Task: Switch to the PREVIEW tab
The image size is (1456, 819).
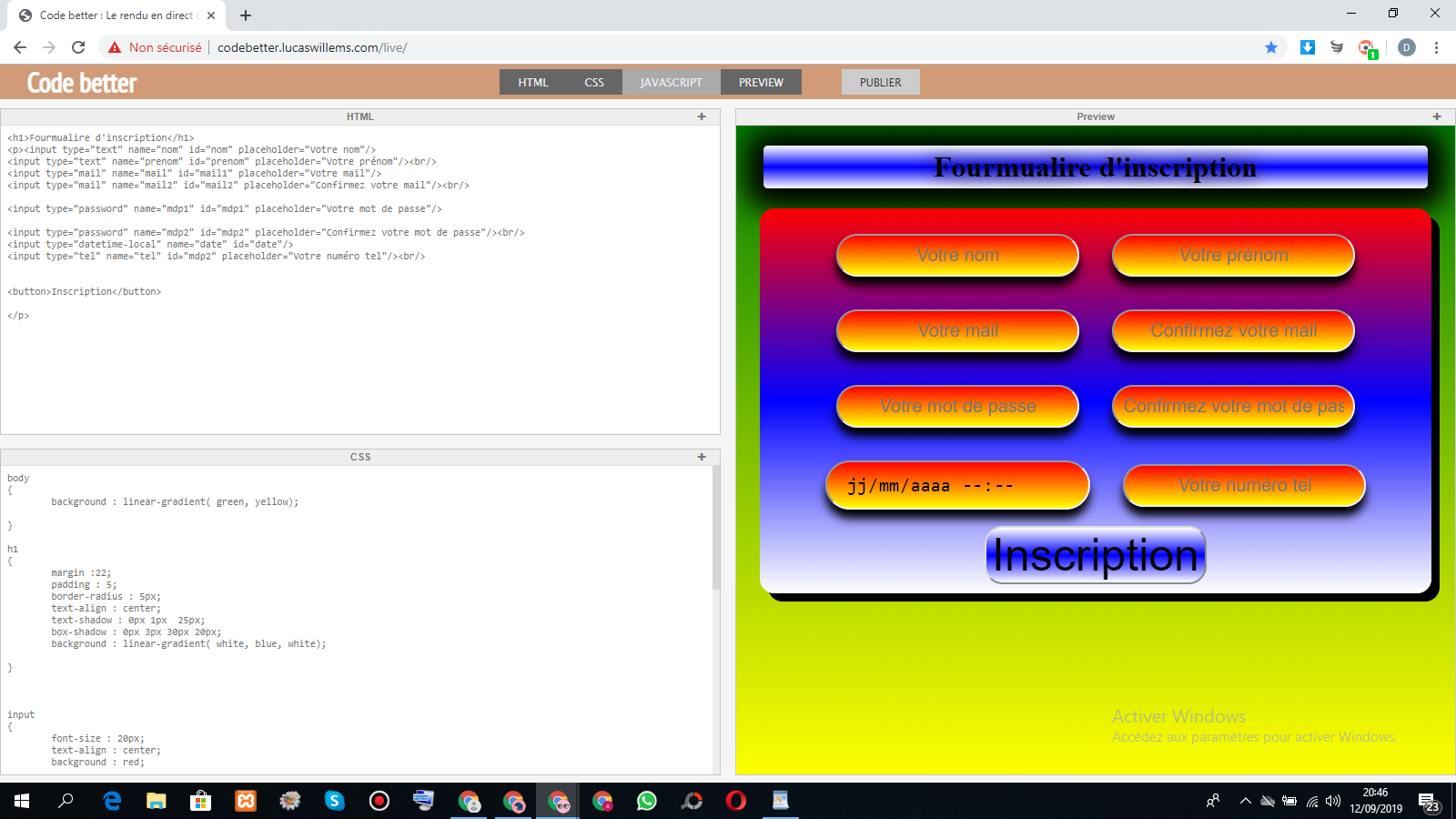Action: click(761, 82)
